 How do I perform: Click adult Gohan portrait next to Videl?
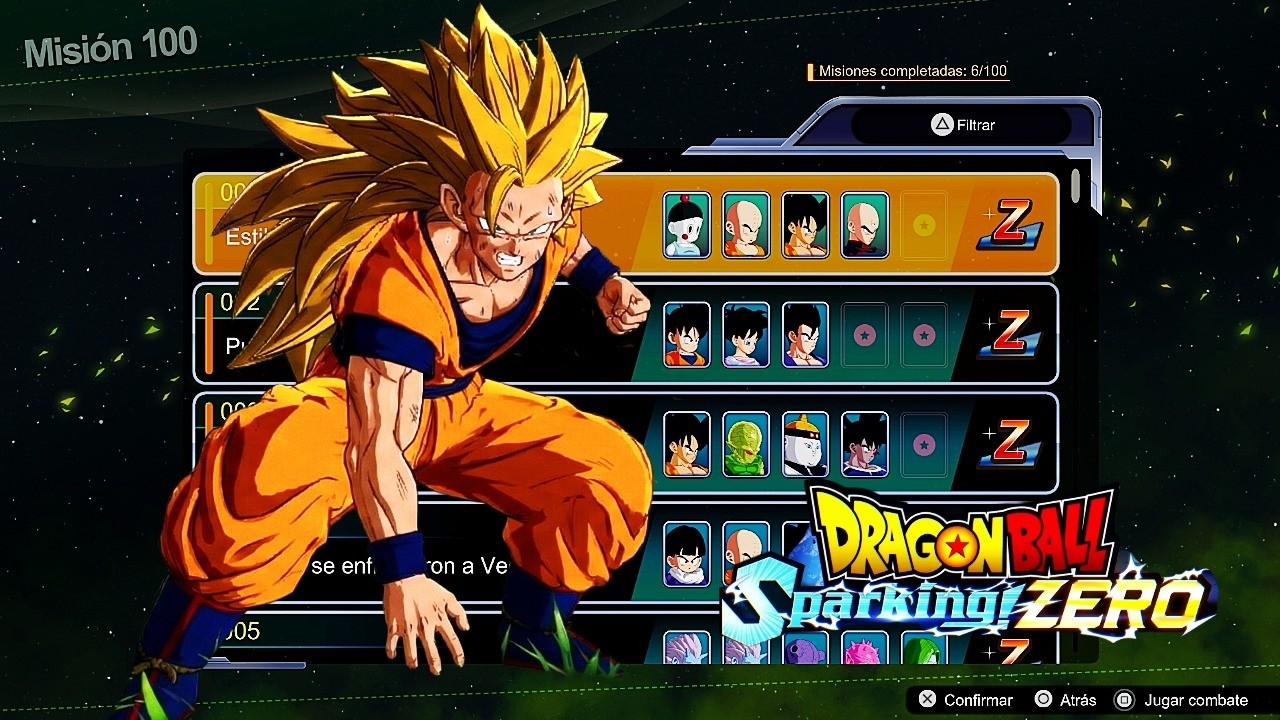coord(805,334)
